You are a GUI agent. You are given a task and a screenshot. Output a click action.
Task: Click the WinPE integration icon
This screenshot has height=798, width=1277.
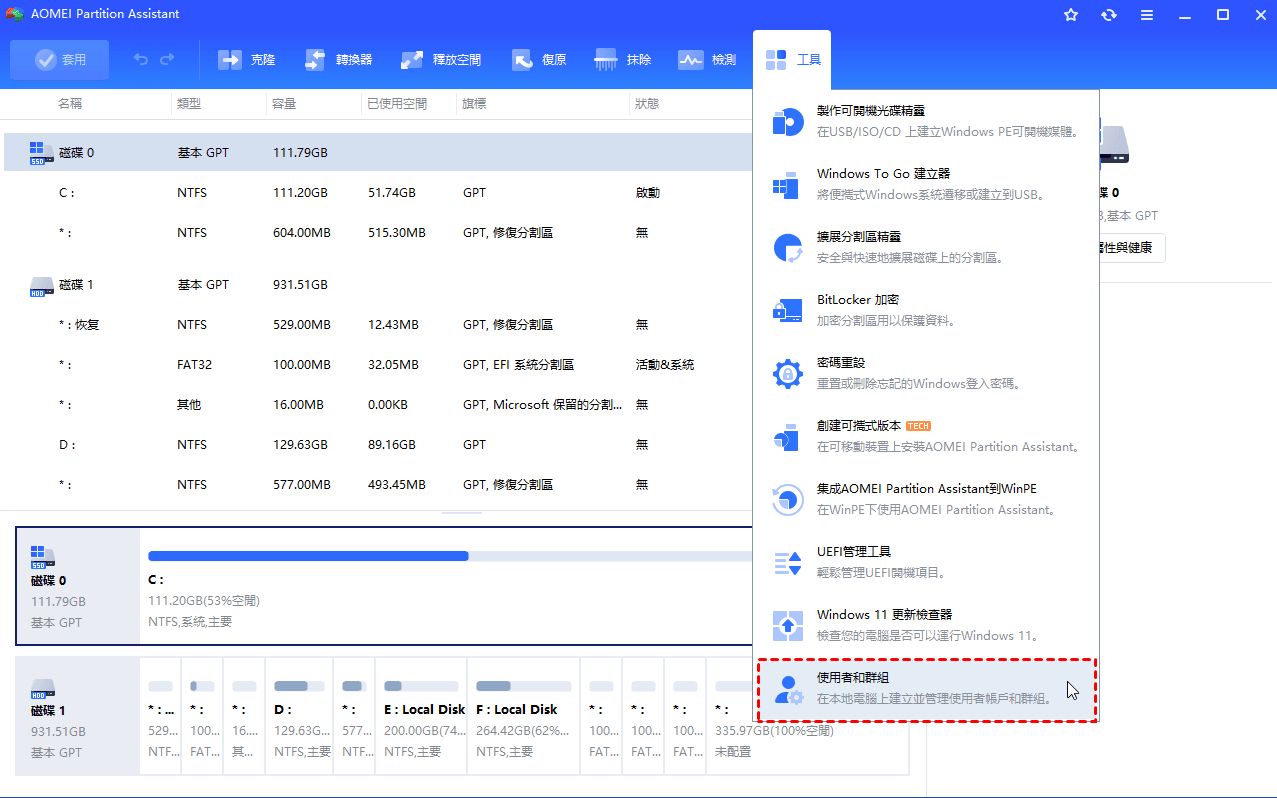pyautogui.click(x=788, y=500)
